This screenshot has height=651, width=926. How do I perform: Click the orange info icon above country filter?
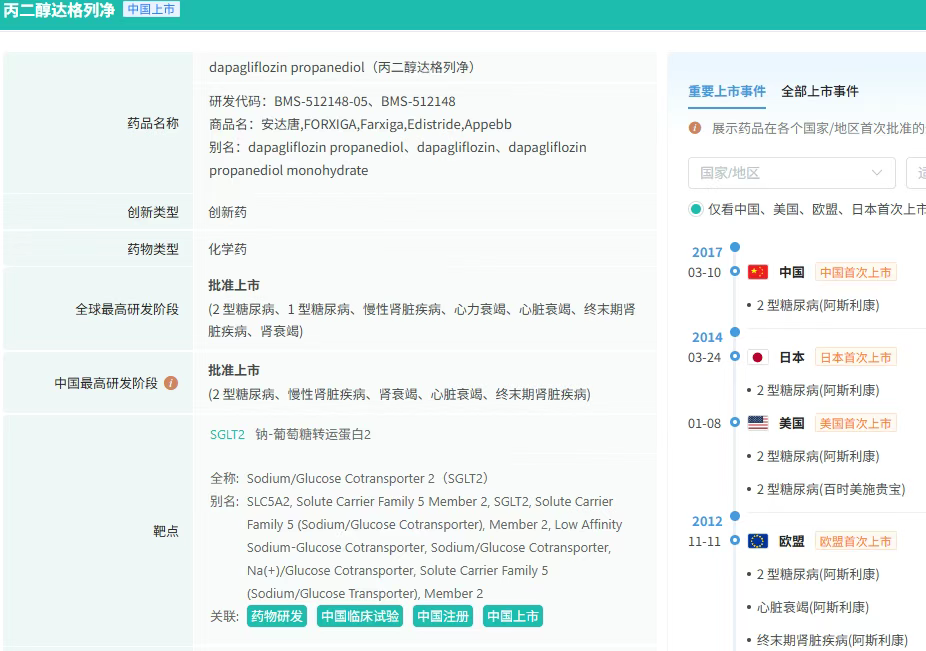tap(695, 128)
